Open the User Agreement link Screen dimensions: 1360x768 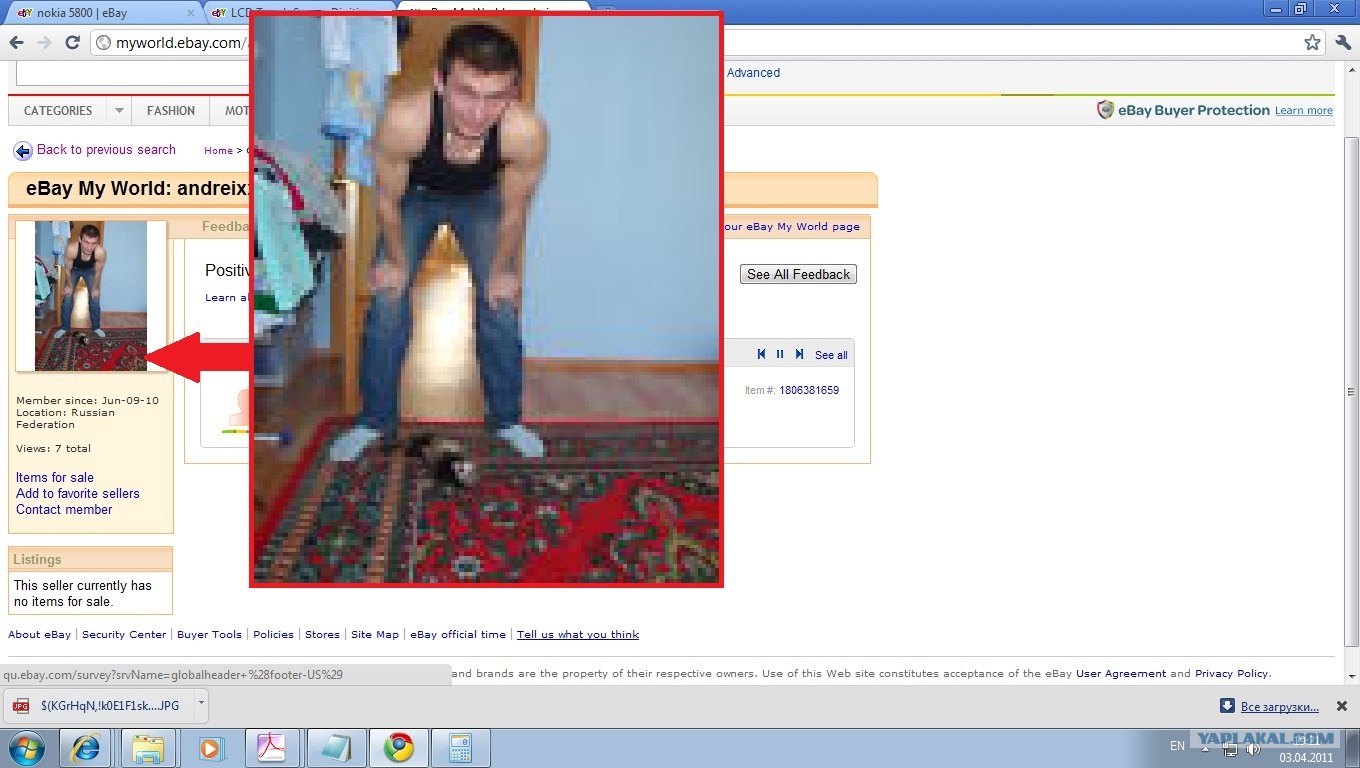point(1121,674)
